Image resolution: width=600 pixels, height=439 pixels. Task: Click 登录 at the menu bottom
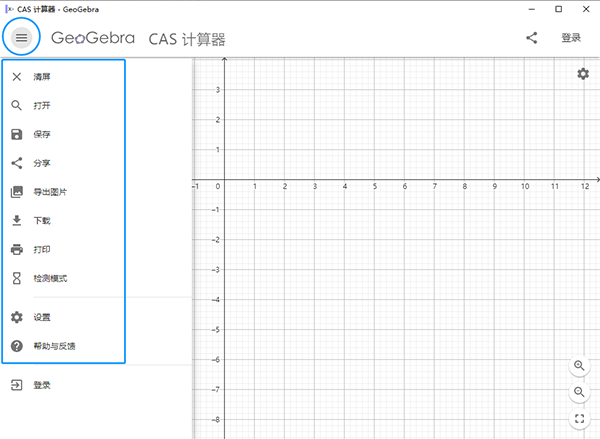pos(42,385)
